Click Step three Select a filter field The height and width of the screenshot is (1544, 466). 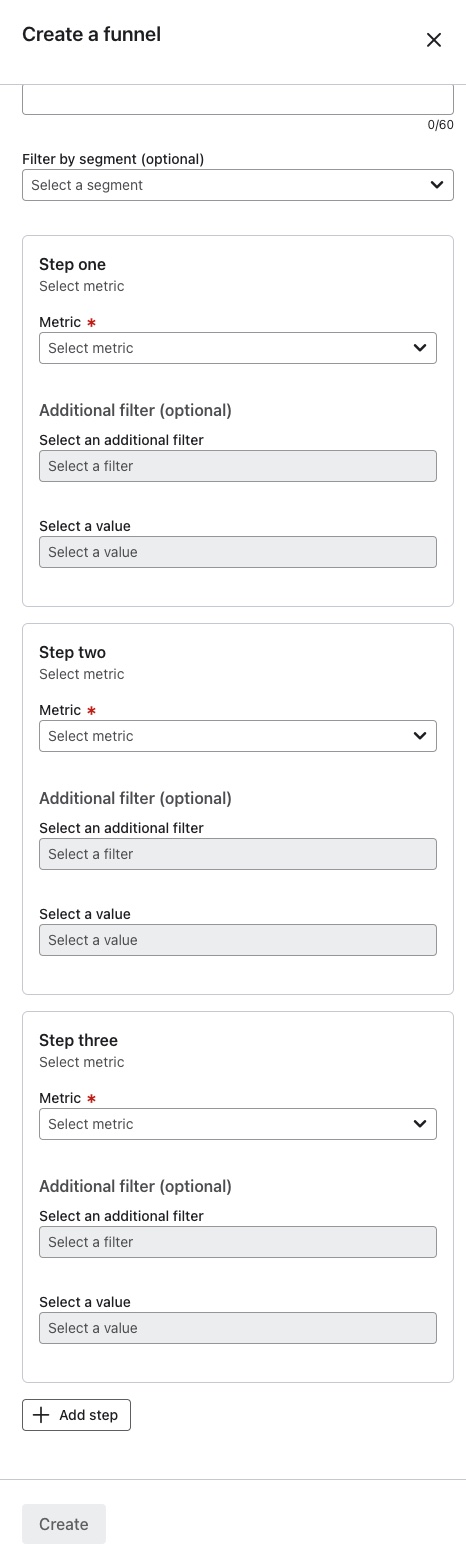coord(238,1242)
